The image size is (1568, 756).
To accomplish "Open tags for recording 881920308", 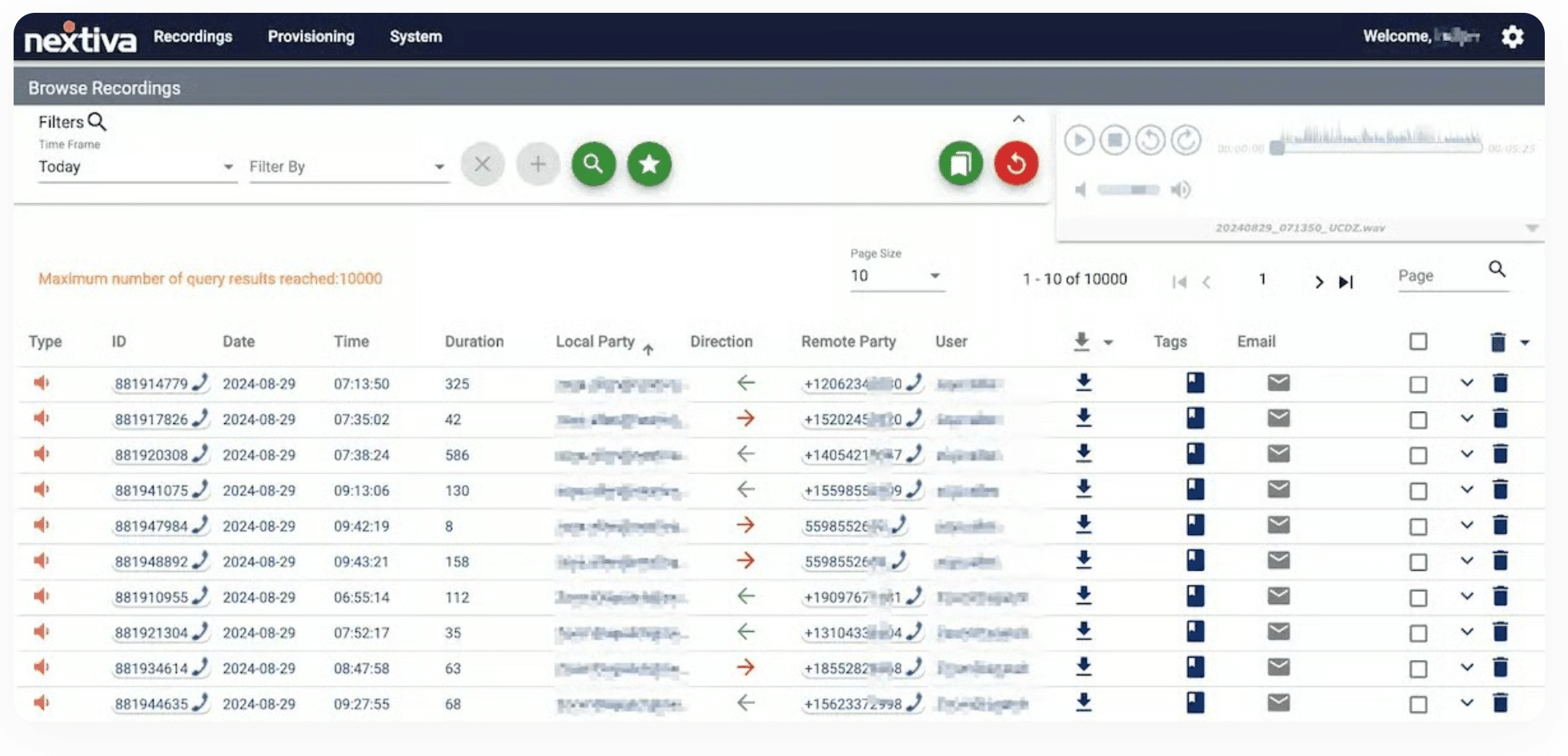I will coord(1194,454).
